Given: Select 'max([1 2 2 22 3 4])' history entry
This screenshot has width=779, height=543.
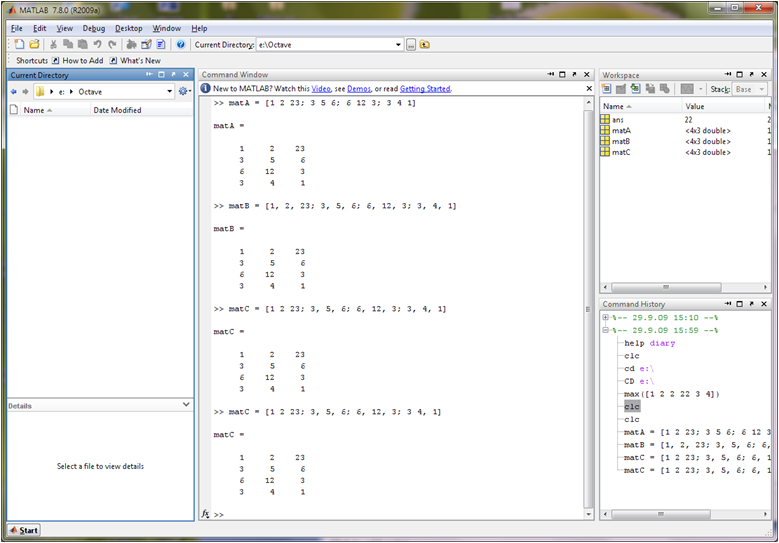Looking at the screenshot, I should tap(672, 394).
